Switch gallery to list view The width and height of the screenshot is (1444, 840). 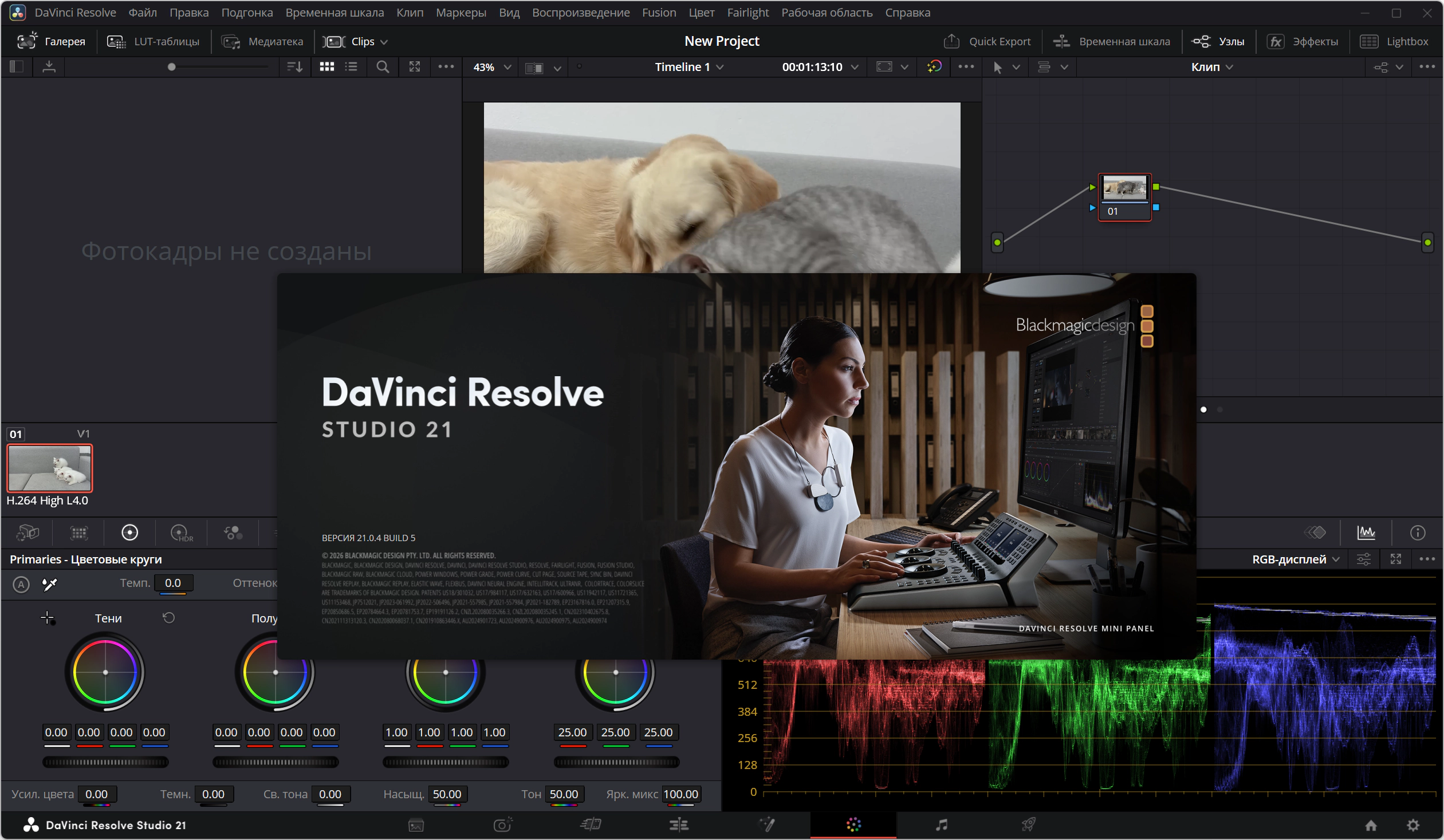point(351,67)
